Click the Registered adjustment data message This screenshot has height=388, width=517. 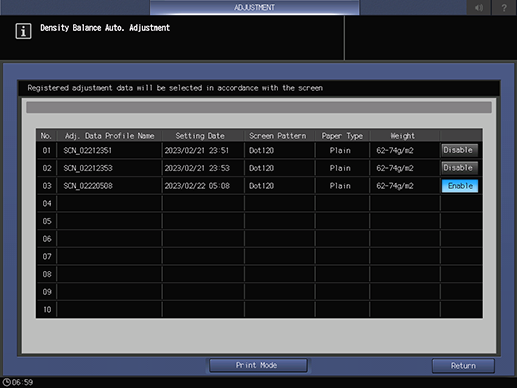175,88
